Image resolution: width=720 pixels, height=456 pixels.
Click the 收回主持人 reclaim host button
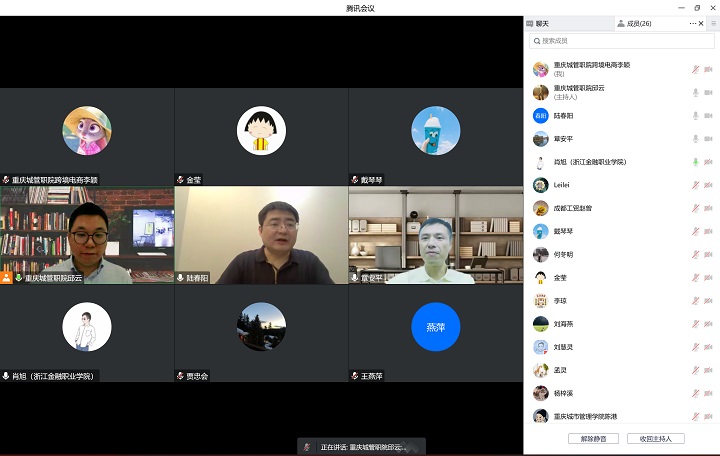tap(662, 438)
